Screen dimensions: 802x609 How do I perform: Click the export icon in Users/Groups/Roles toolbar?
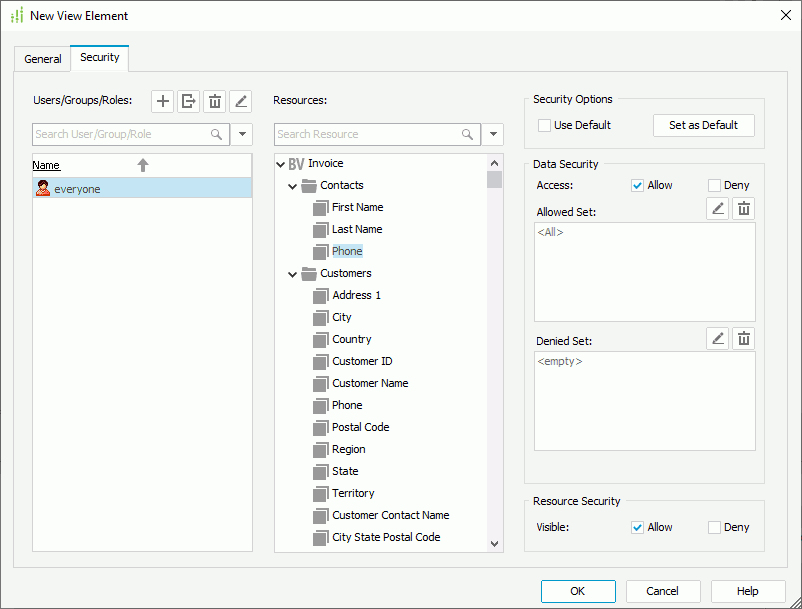pyautogui.click(x=188, y=101)
